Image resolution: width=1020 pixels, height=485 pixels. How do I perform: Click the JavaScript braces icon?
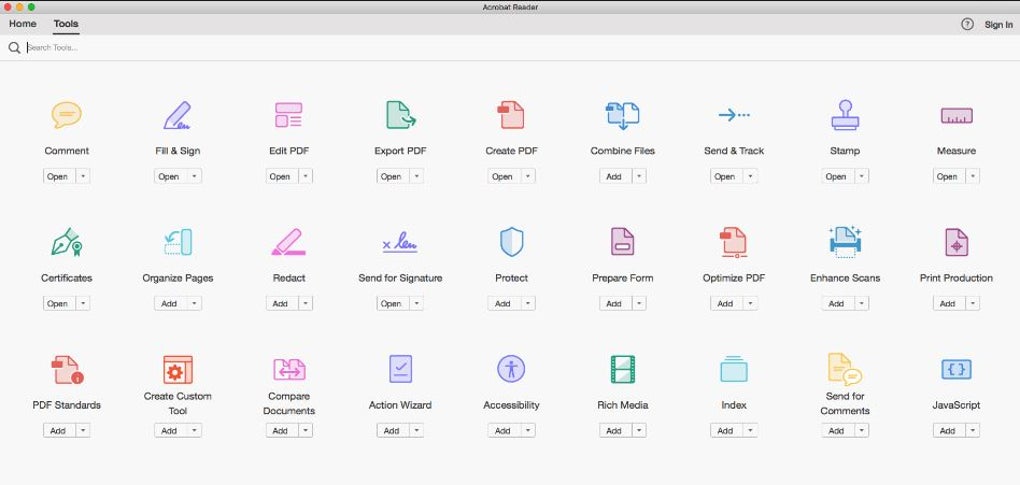pyautogui.click(x=956, y=369)
